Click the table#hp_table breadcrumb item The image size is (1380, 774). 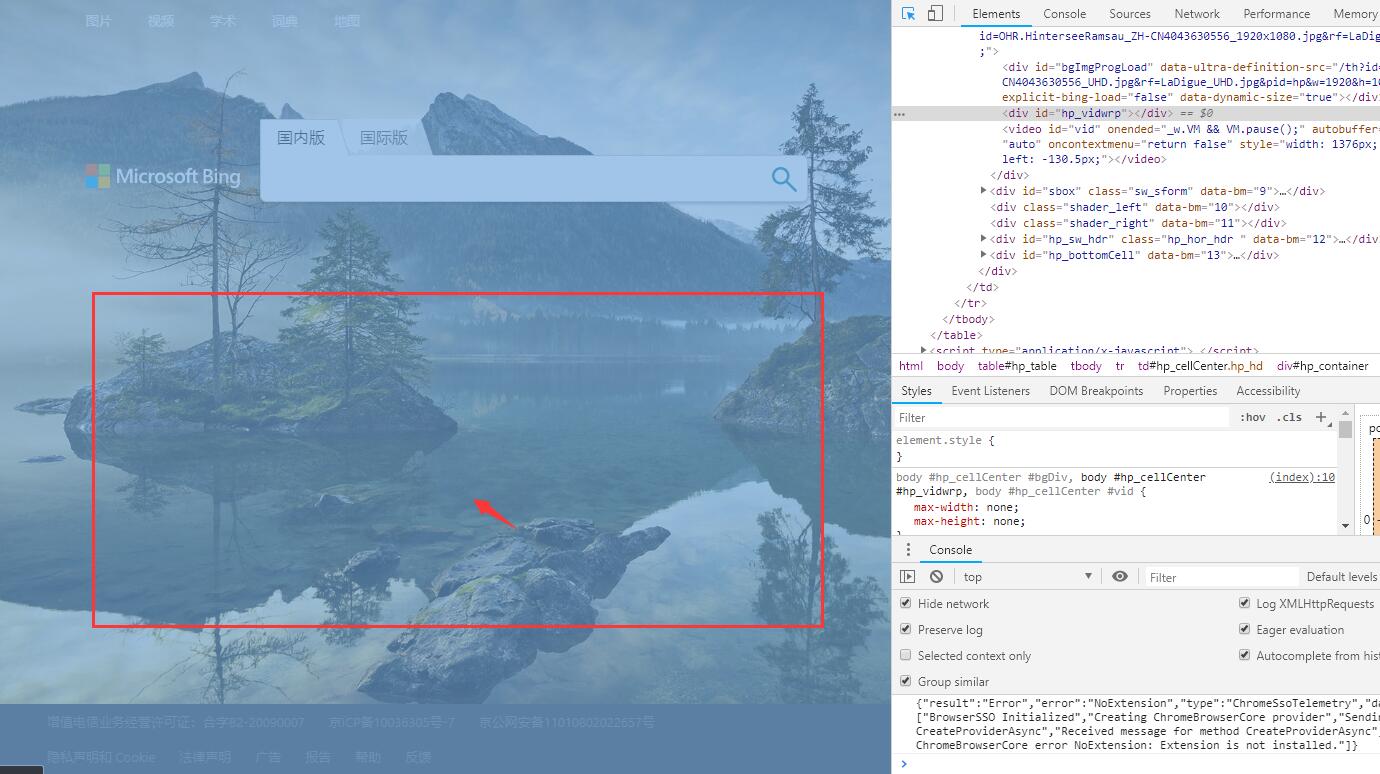[x=1017, y=366]
